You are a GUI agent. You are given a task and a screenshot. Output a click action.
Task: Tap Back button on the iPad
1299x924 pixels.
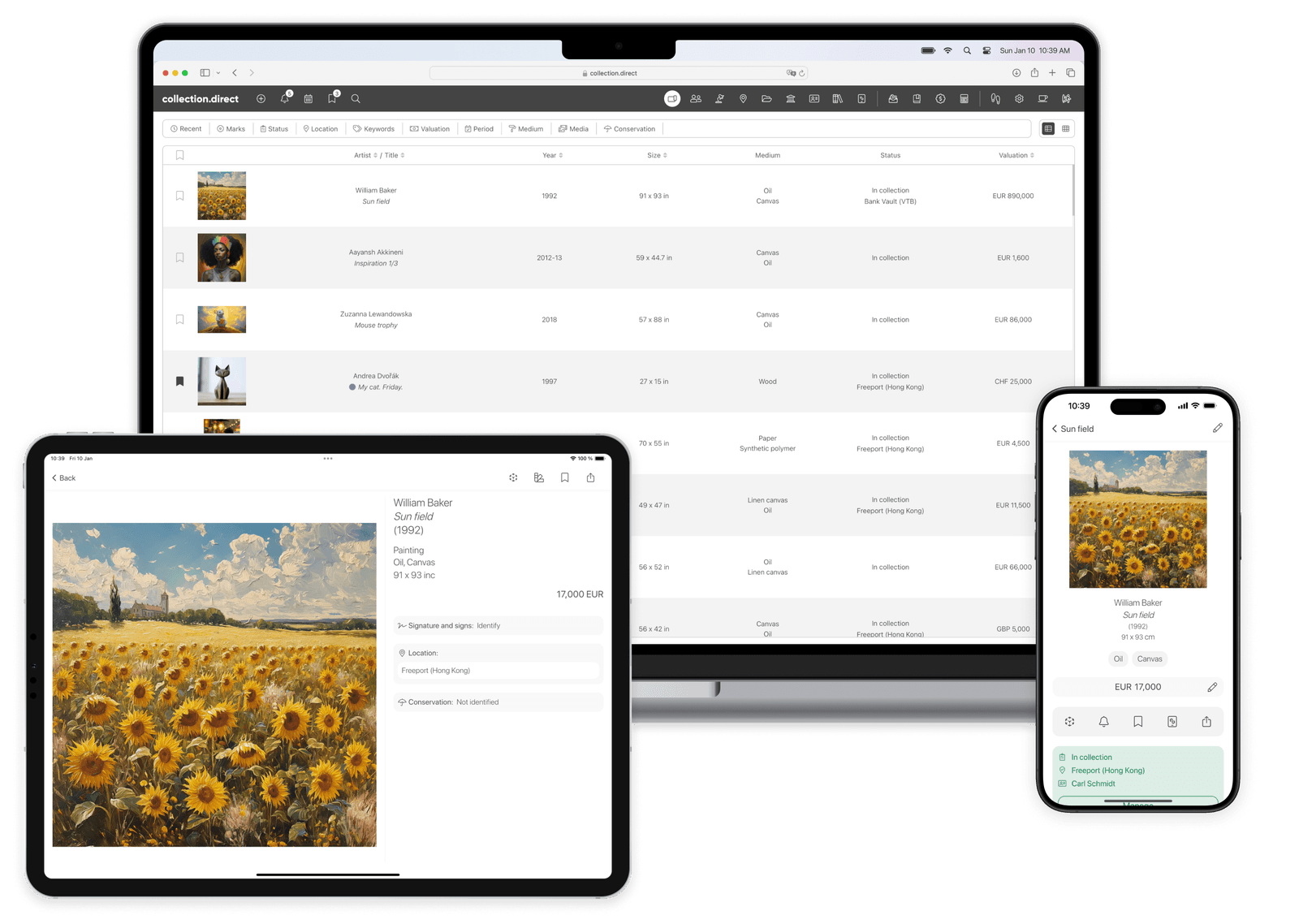[x=64, y=478]
